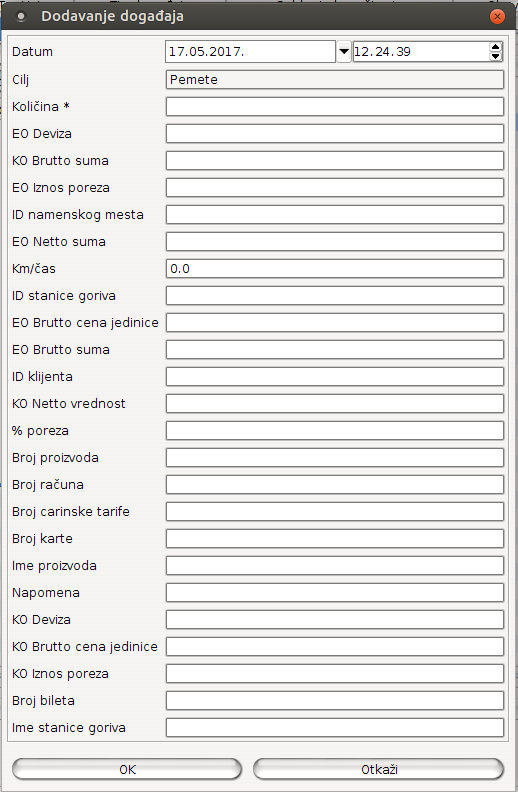Increase time with the up spinner arrow
This screenshot has height=792, width=518.
click(x=495, y=46)
